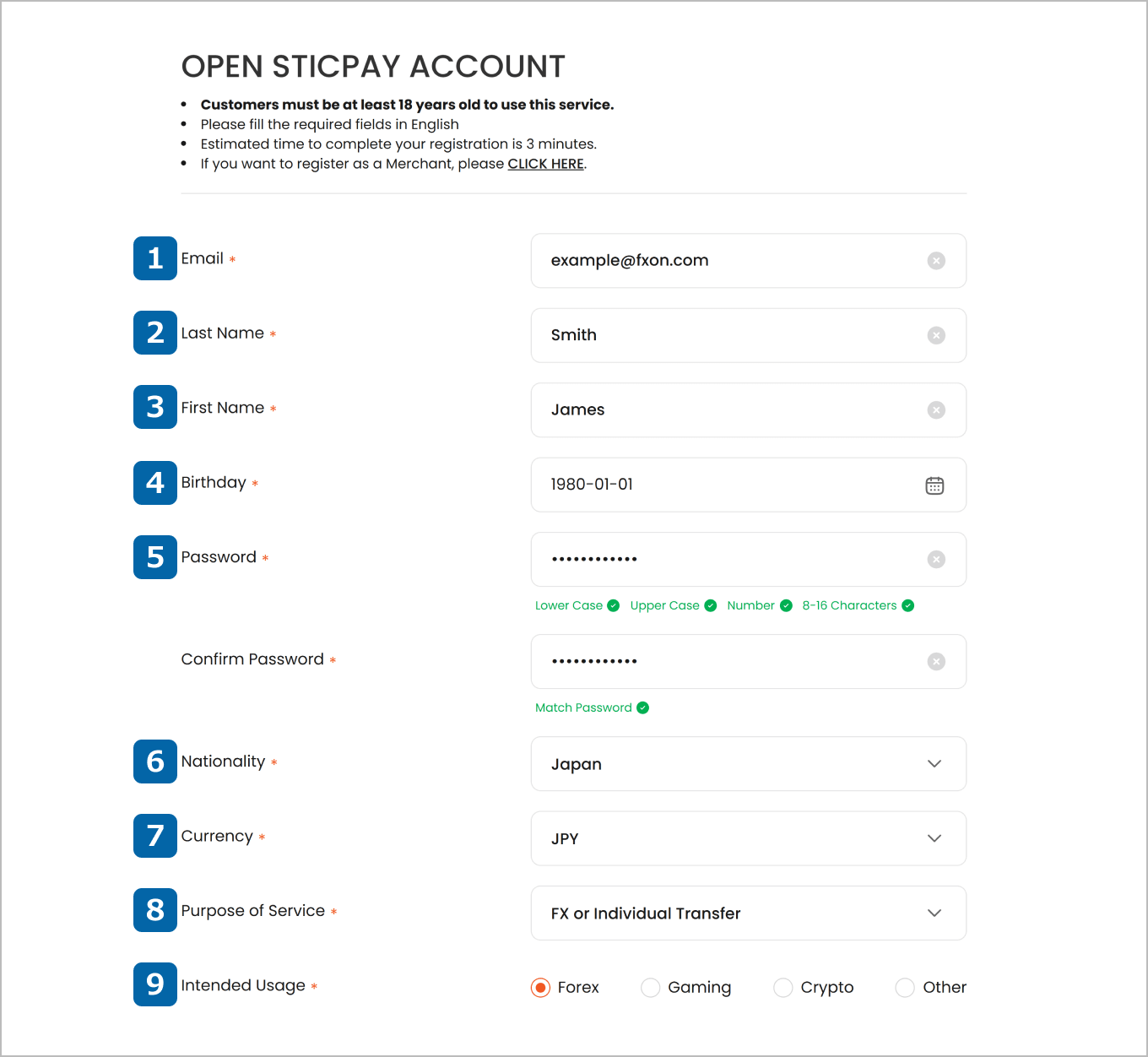Screen dimensions: 1148x1057
Task: Follow the CLICK HERE merchant link
Action: pyautogui.click(x=545, y=164)
